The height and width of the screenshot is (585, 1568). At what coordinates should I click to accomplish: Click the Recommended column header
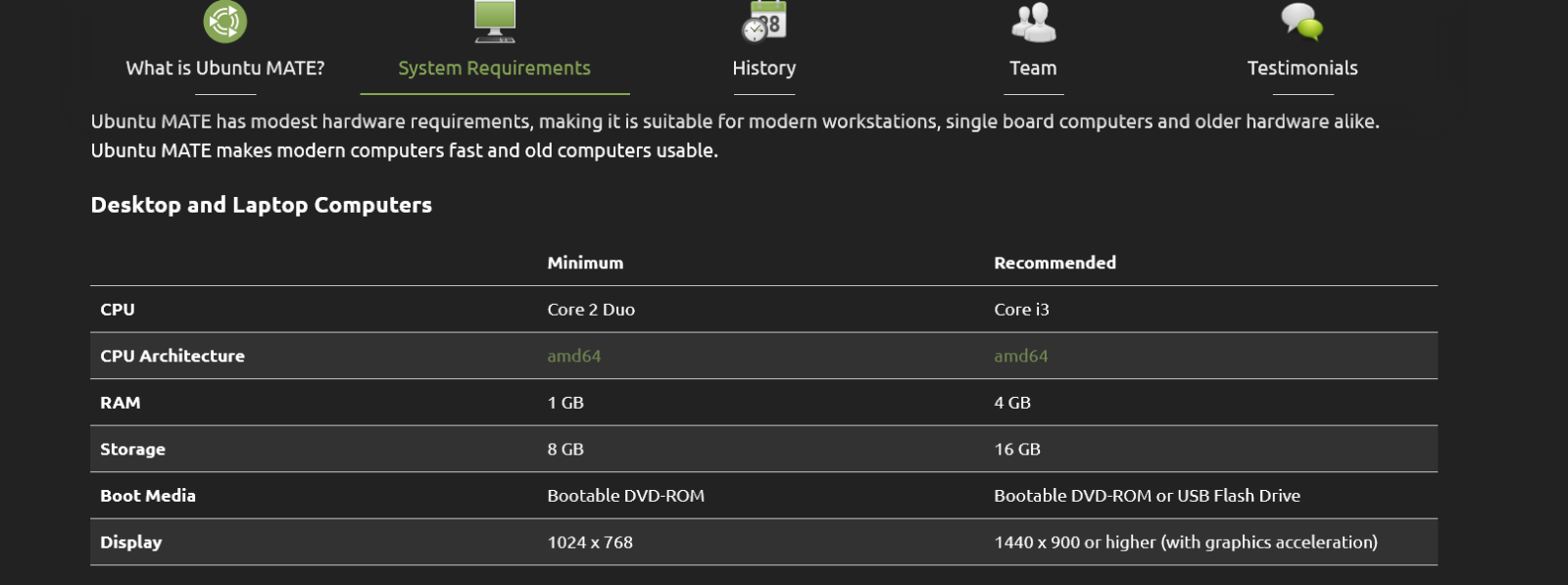pyautogui.click(x=1054, y=263)
